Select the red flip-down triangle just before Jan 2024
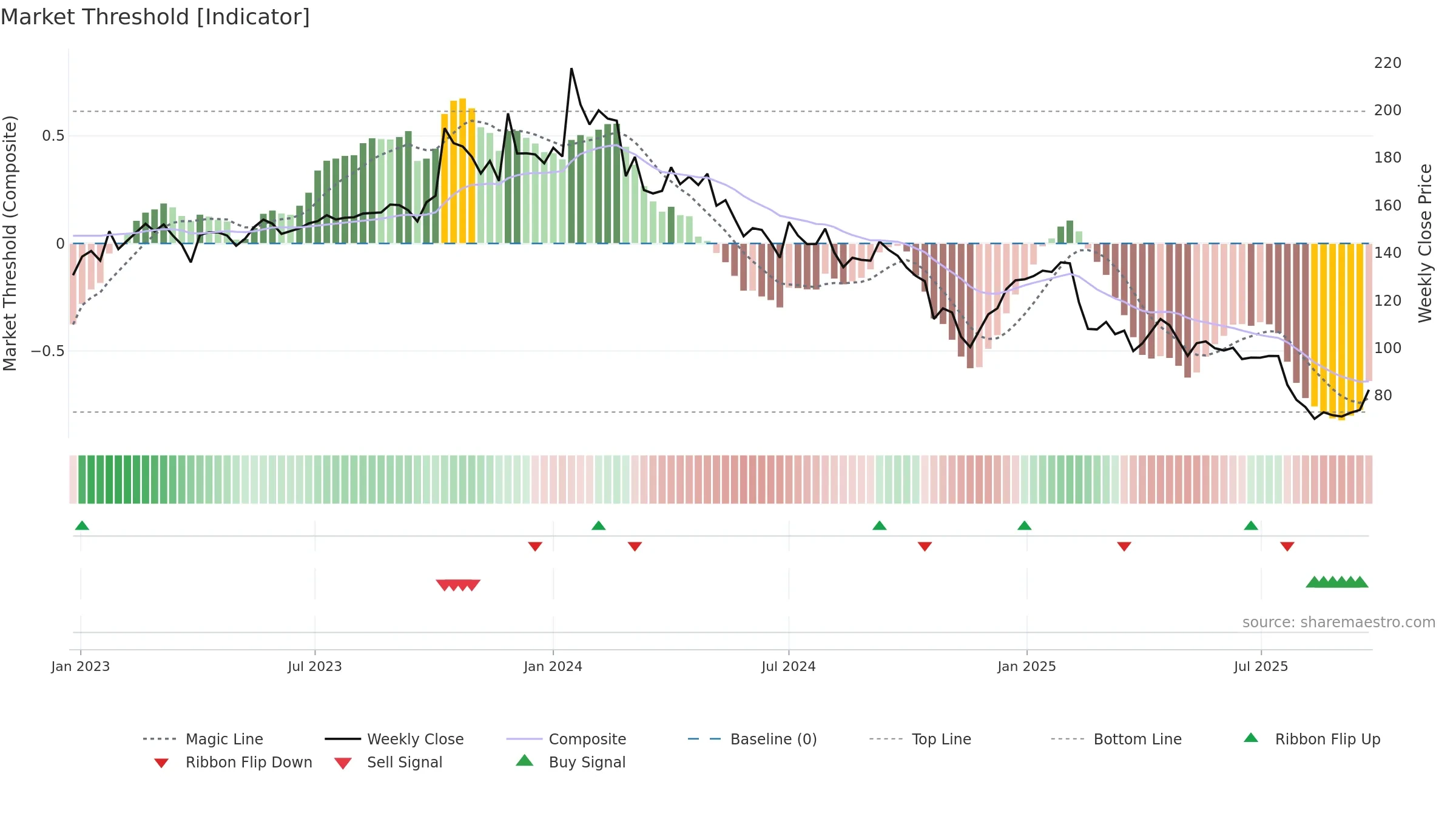The height and width of the screenshot is (819, 1456). [x=535, y=547]
